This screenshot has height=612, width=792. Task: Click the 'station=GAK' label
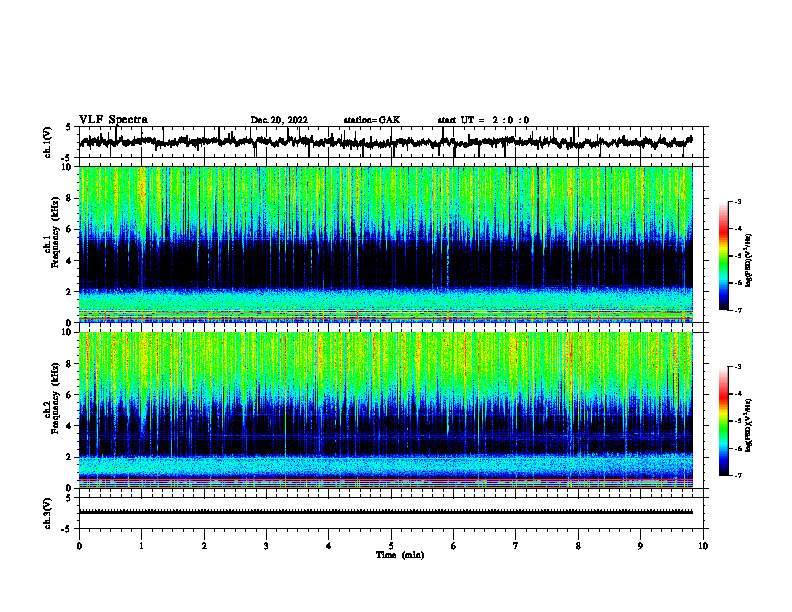pyautogui.click(x=372, y=120)
